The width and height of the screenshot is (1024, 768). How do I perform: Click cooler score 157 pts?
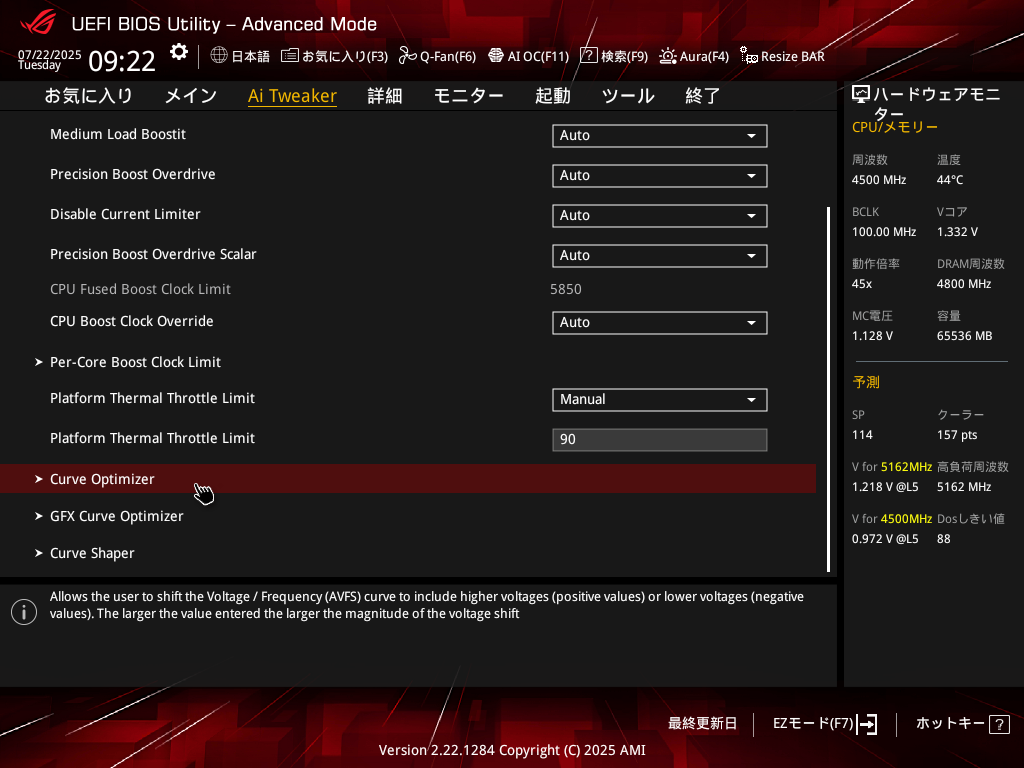[957, 435]
